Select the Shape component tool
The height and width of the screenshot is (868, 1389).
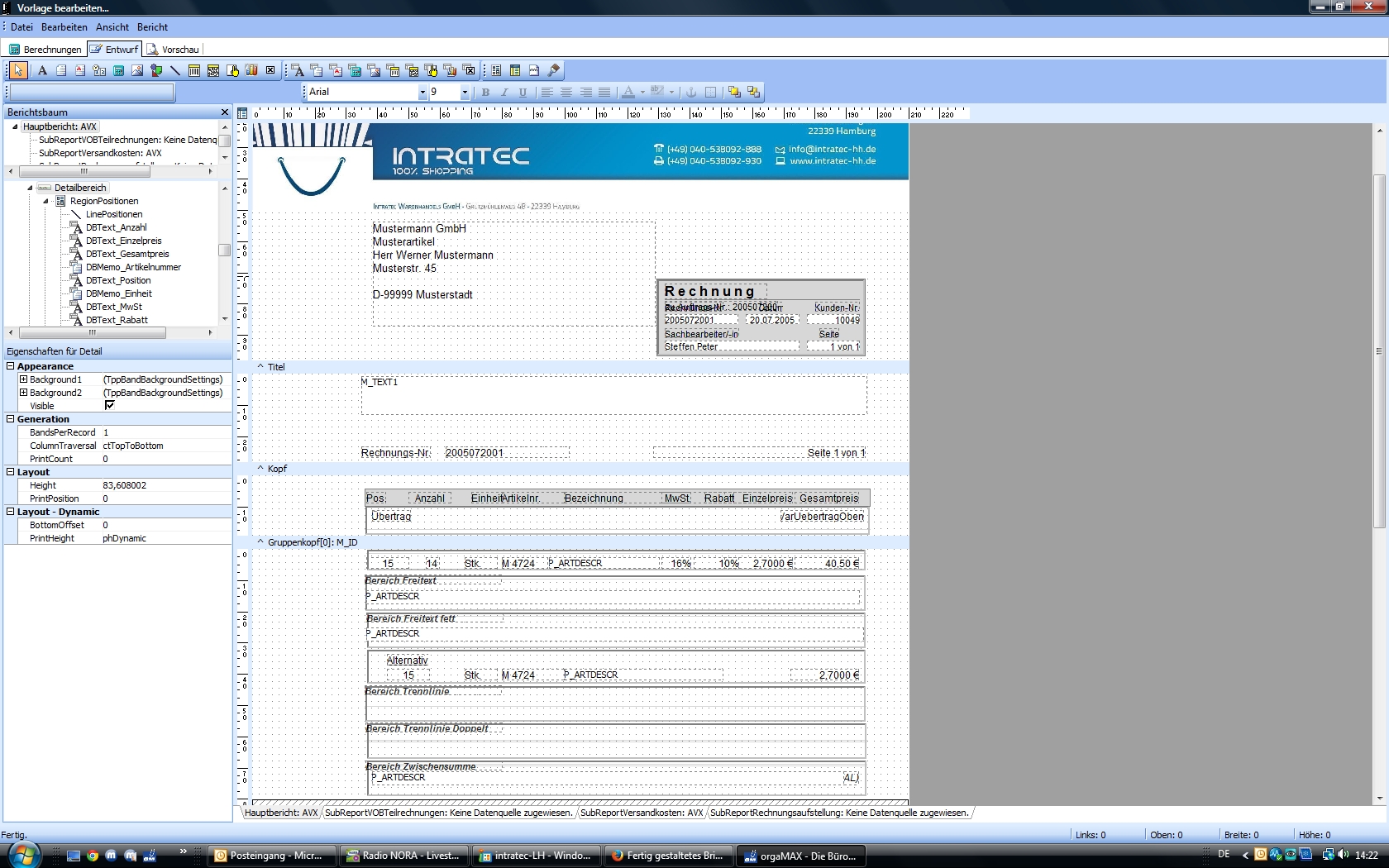(156, 70)
